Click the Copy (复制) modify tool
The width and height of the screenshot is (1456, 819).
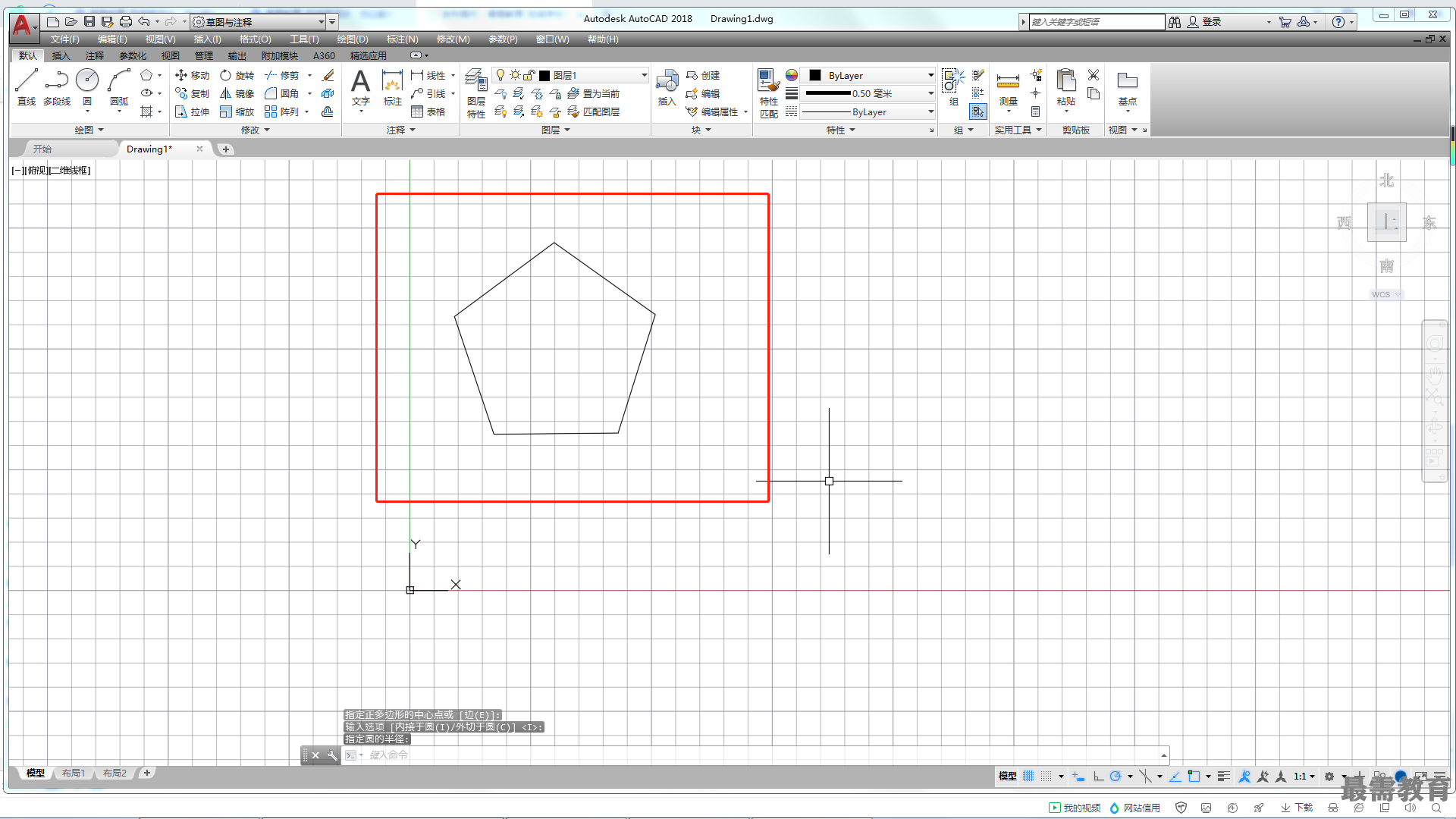(192, 93)
